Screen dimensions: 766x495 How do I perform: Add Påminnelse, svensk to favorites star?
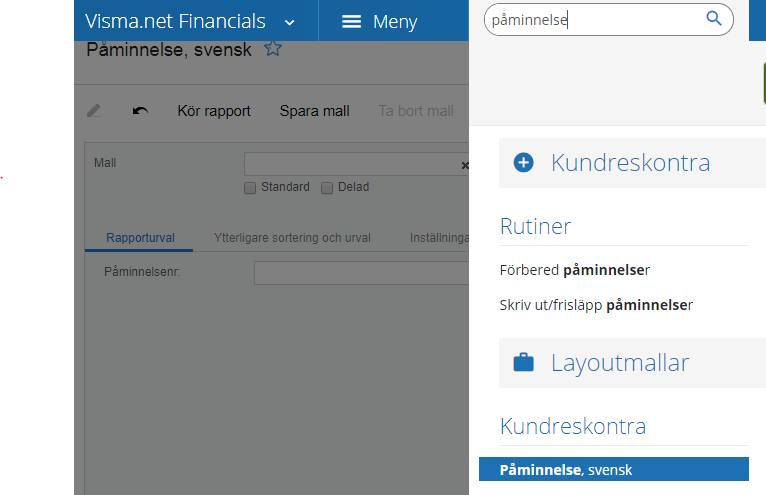pos(273,48)
